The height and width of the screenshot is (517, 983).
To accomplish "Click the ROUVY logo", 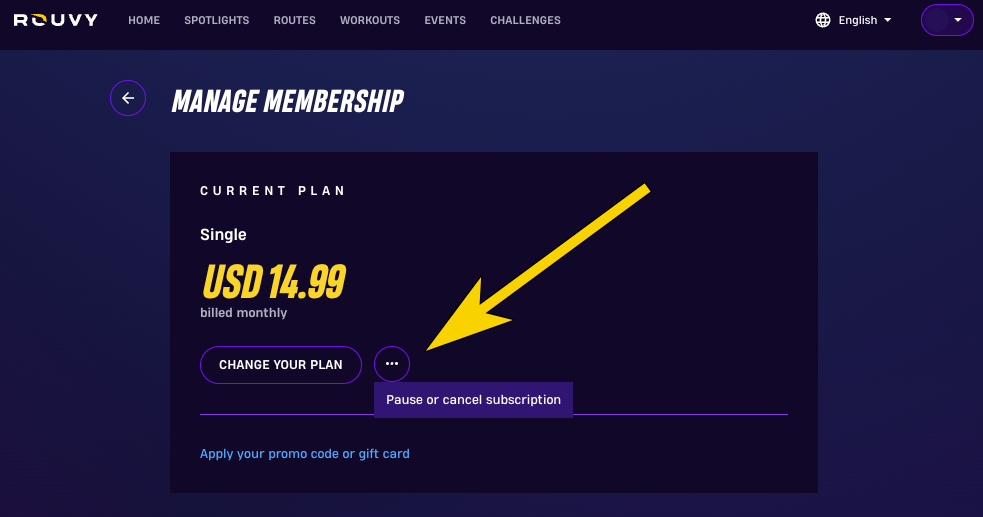I will [56, 20].
